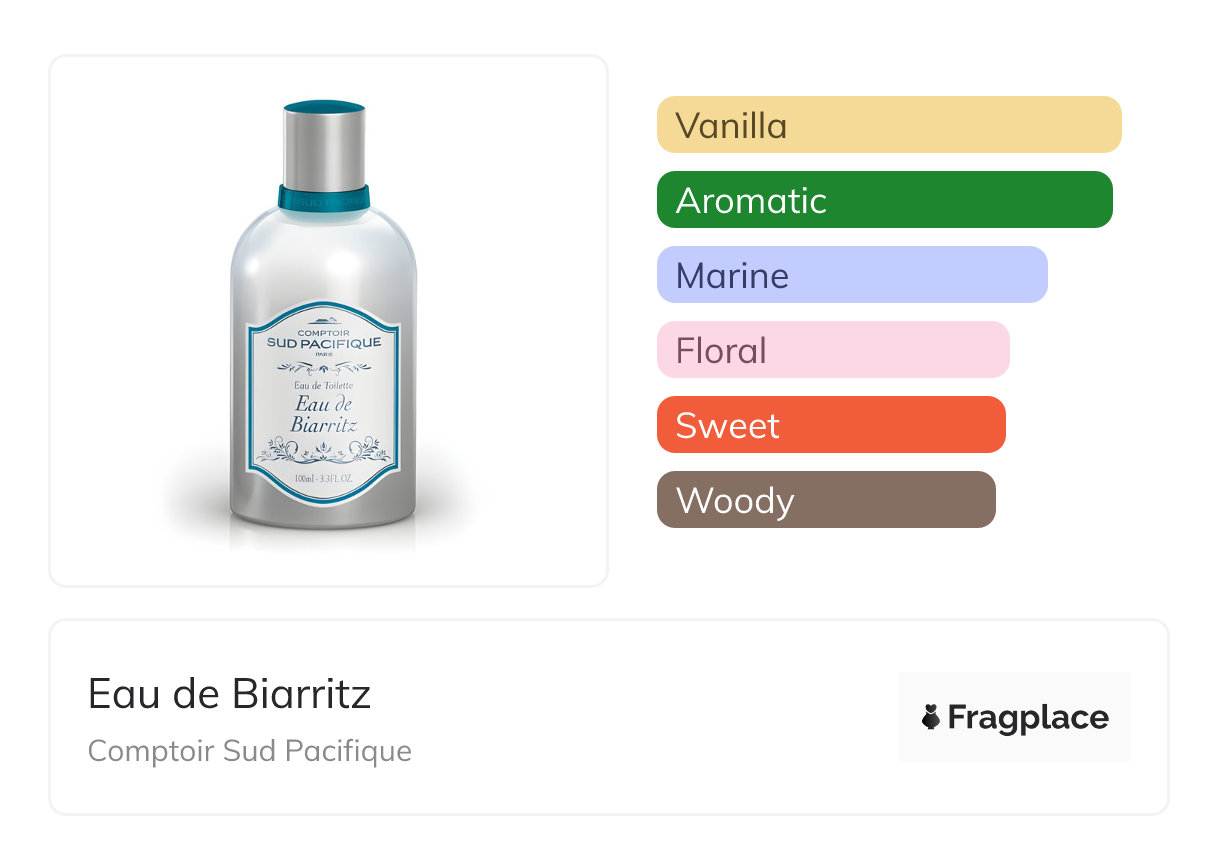Click the Comptoir Sud Pacifique brand subtitle
1218x864 pixels.
click(249, 751)
